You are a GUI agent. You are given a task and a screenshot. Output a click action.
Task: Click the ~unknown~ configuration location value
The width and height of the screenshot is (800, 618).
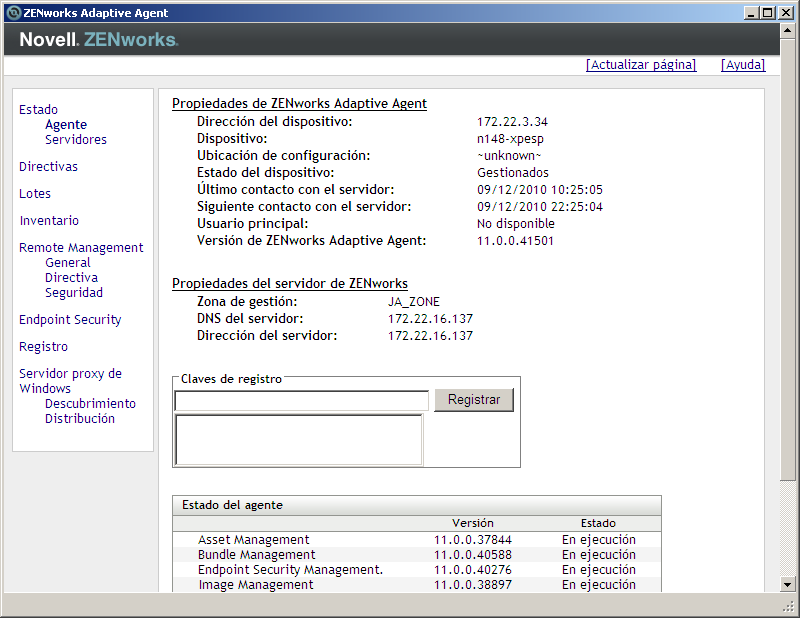(x=509, y=156)
